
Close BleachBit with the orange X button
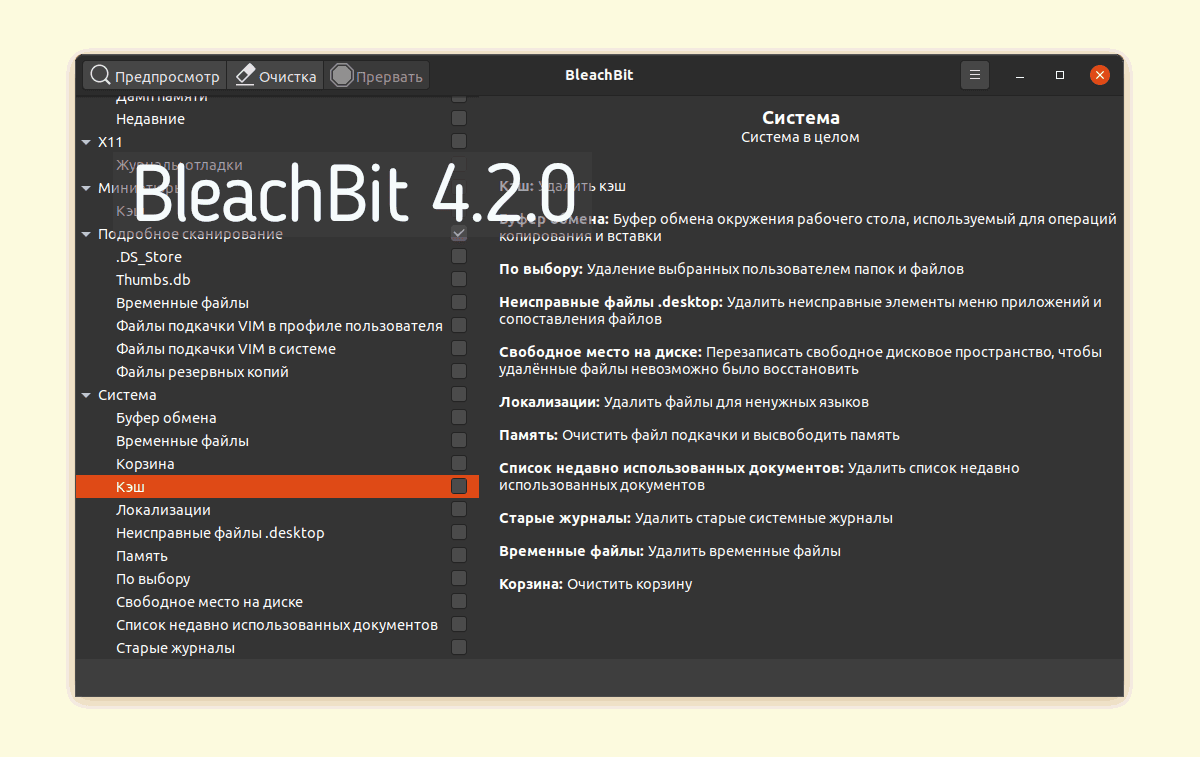1100,75
